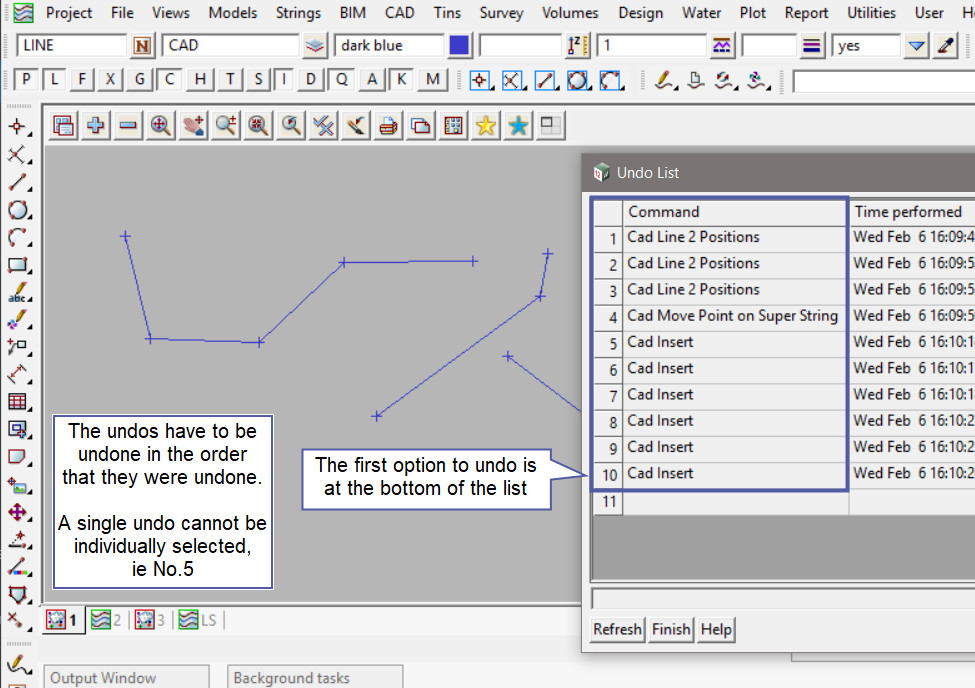The image size is (975, 688).
Task: Click the blue star icon
Action: tap(518, 126)
